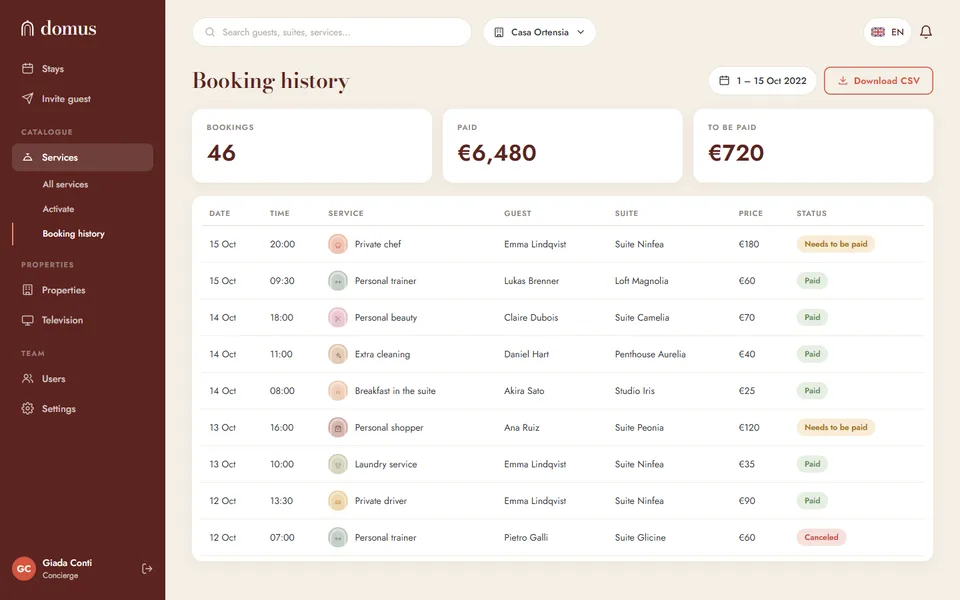The height and width of the screenshot is (600, 960).
Task: Click the Paid €6,480 summary card
Action: pyautogui.click(x=563, y=146)
